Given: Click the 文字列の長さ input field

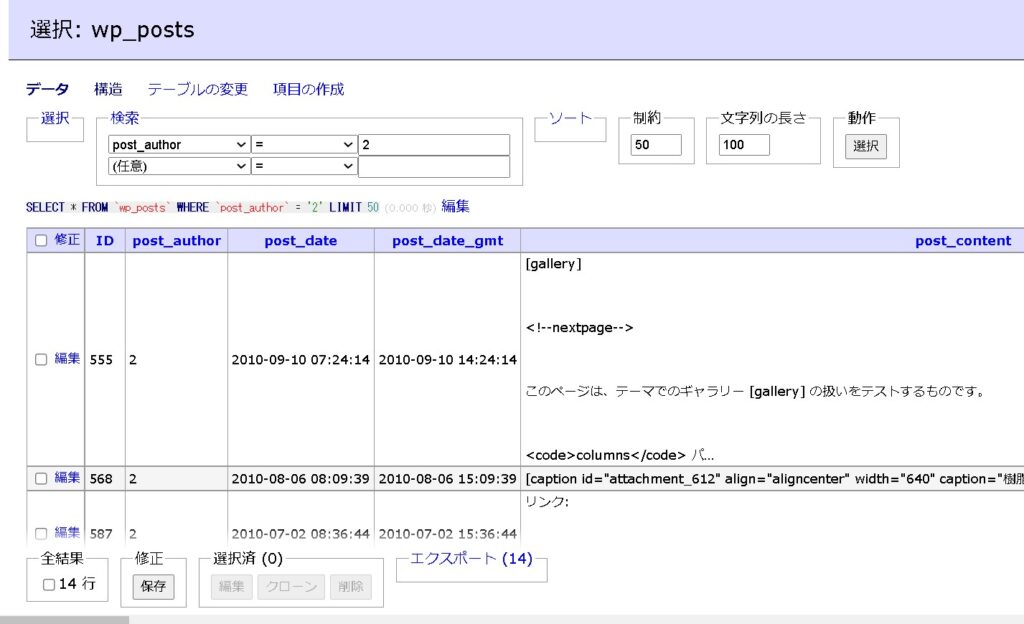Looking at the screenshot, I should click(744, 145).
